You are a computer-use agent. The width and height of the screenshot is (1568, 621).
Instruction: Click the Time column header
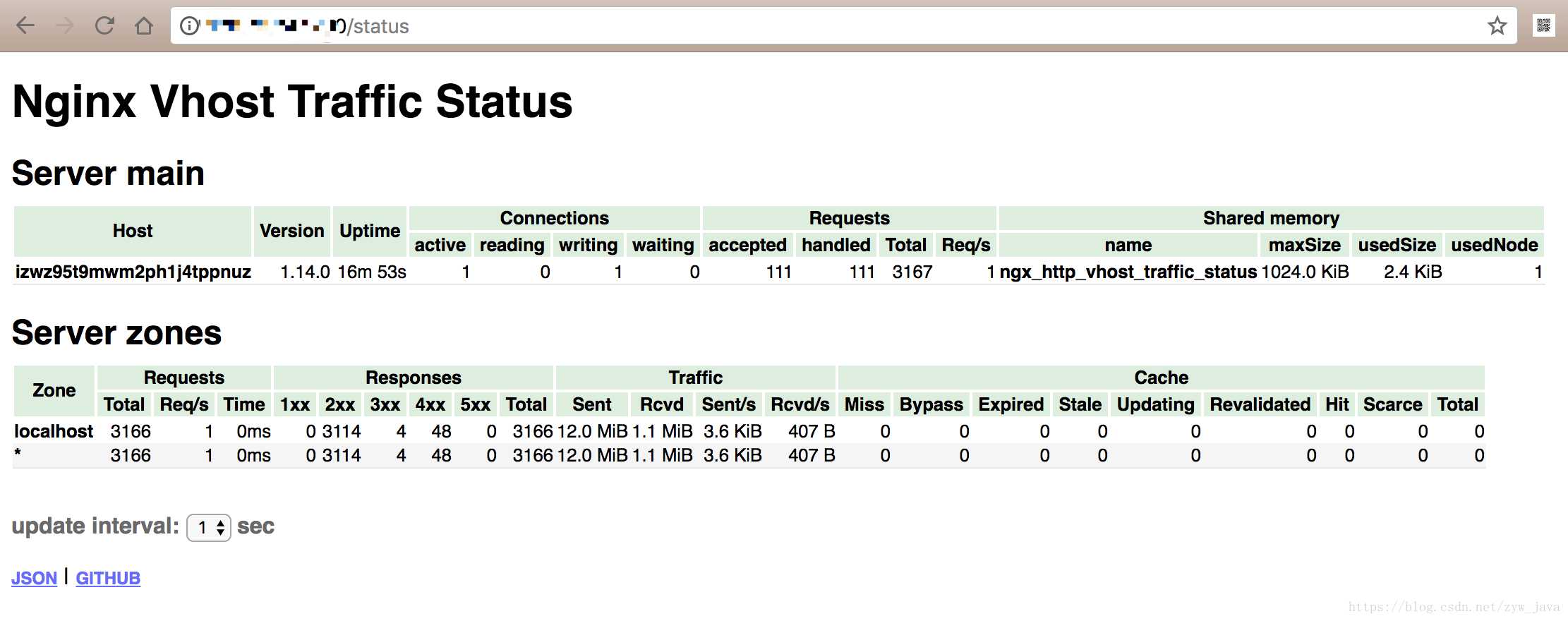click(244, 404)
